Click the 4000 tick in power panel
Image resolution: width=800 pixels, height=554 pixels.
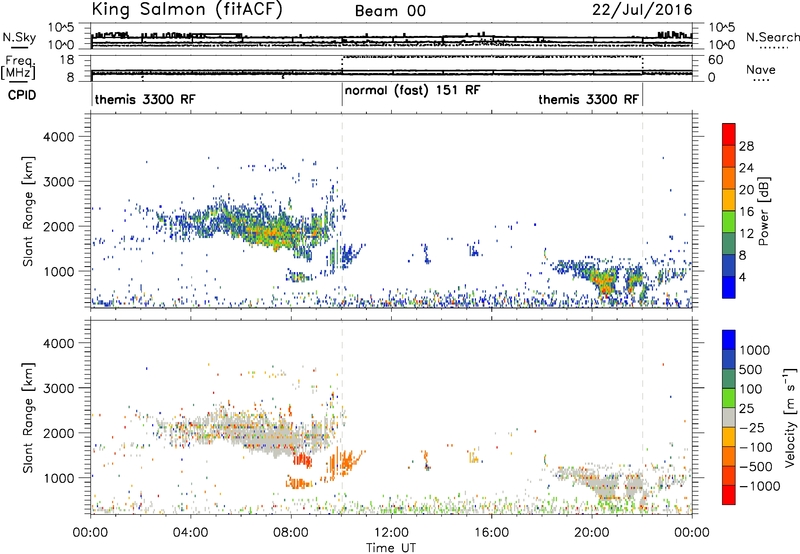(58, 137)
